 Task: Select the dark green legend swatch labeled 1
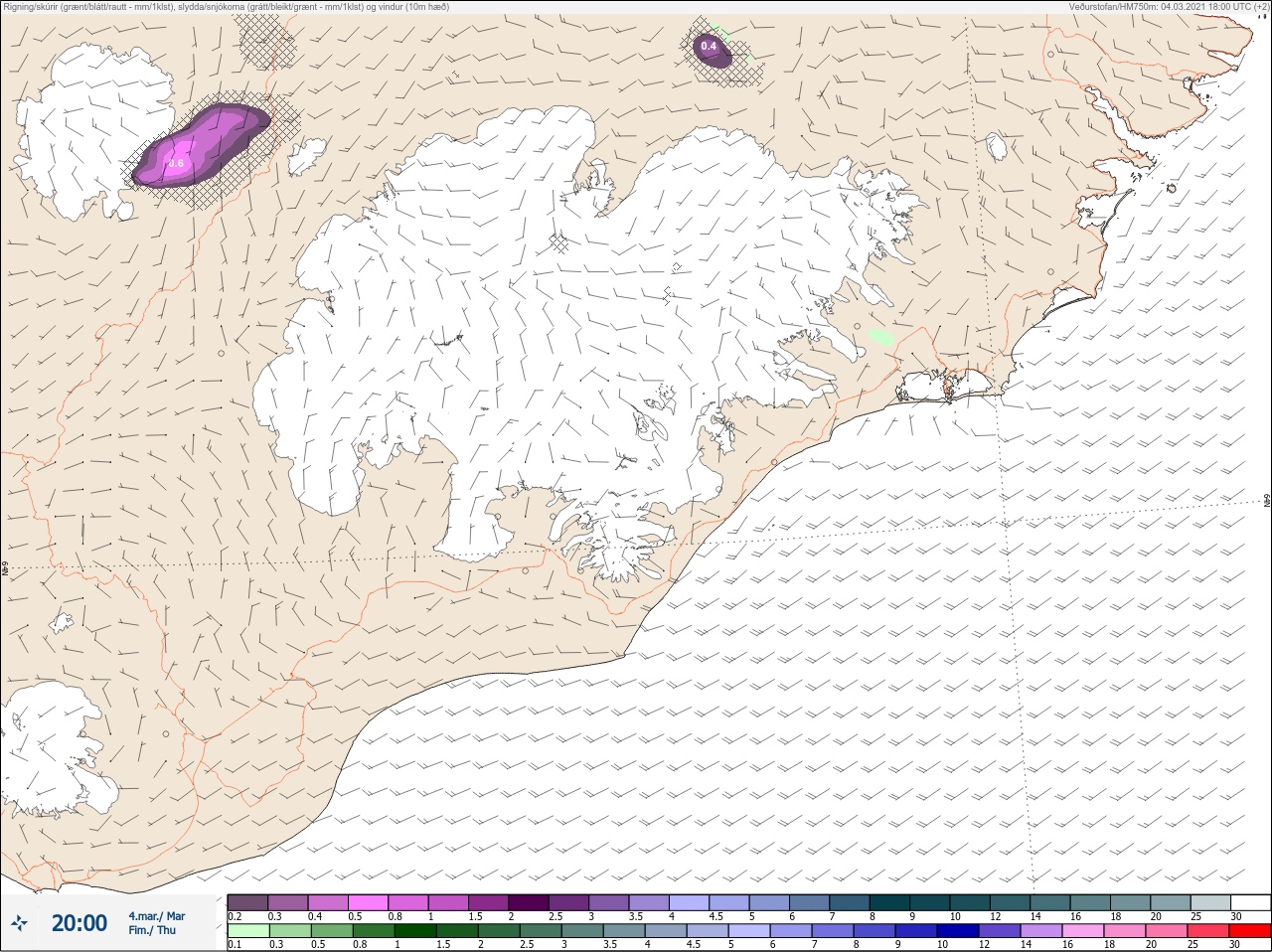click(x=414, y=931)
